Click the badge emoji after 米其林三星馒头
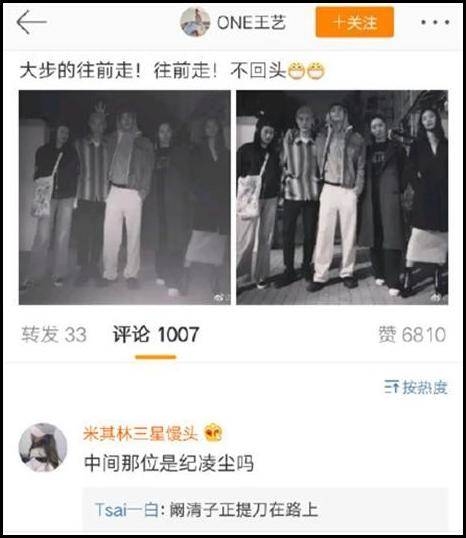 (213, 433)
